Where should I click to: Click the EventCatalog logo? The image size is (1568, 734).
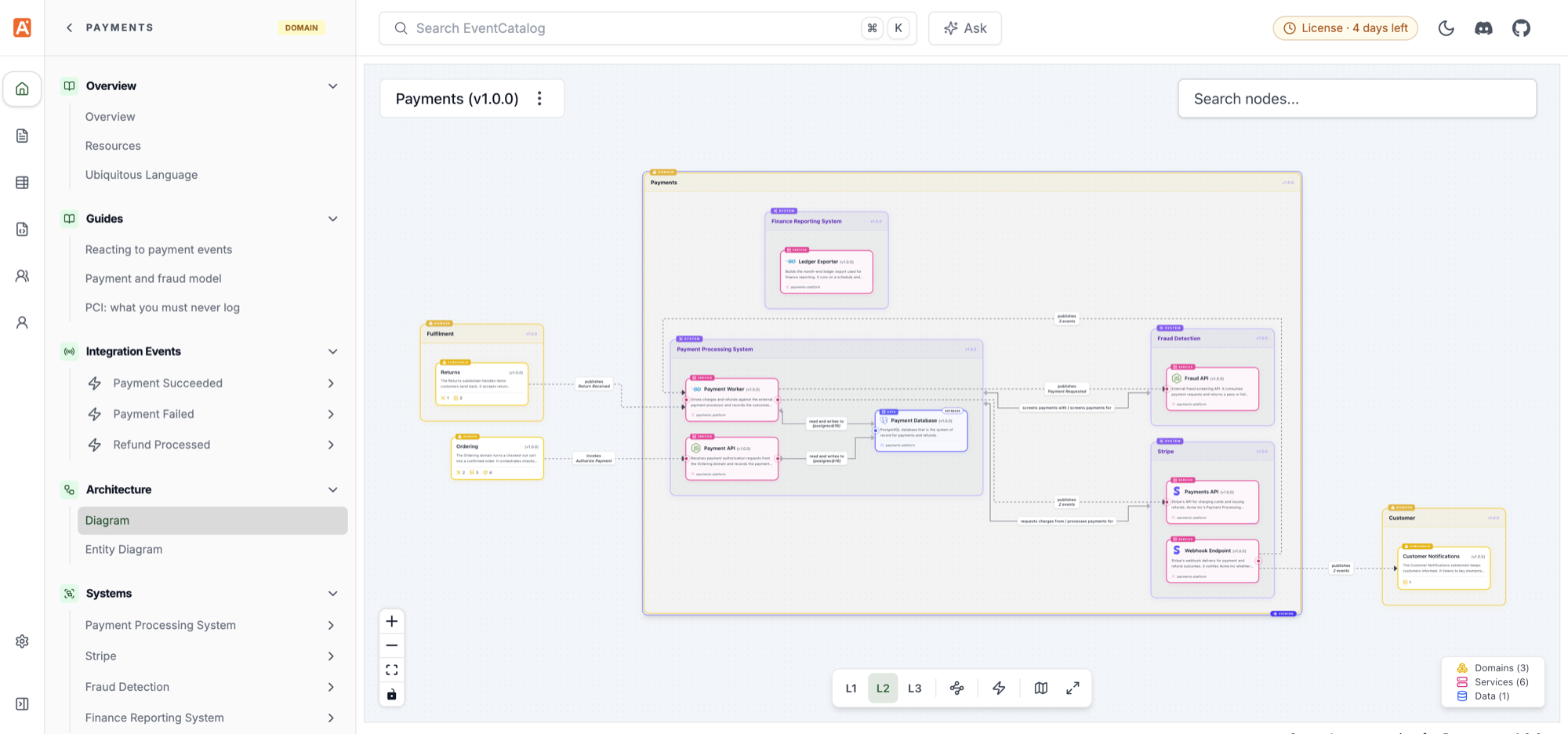[23, 27]
